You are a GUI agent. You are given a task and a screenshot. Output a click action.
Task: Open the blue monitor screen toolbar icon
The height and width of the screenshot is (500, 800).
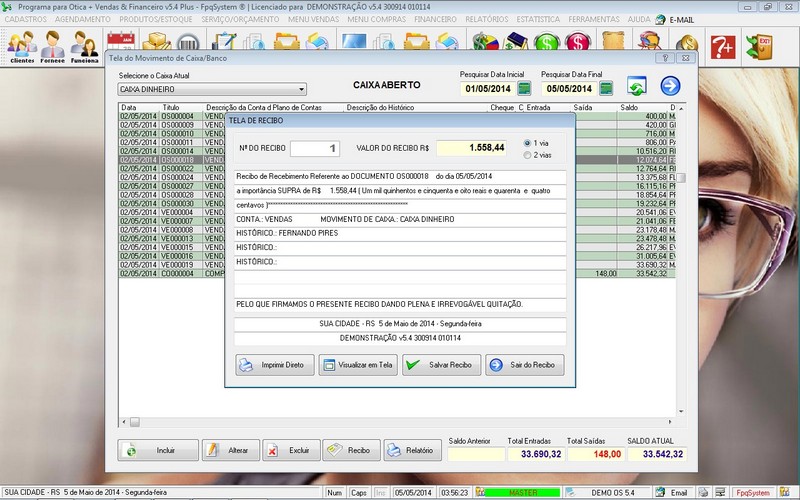click(x=354, y=41)
